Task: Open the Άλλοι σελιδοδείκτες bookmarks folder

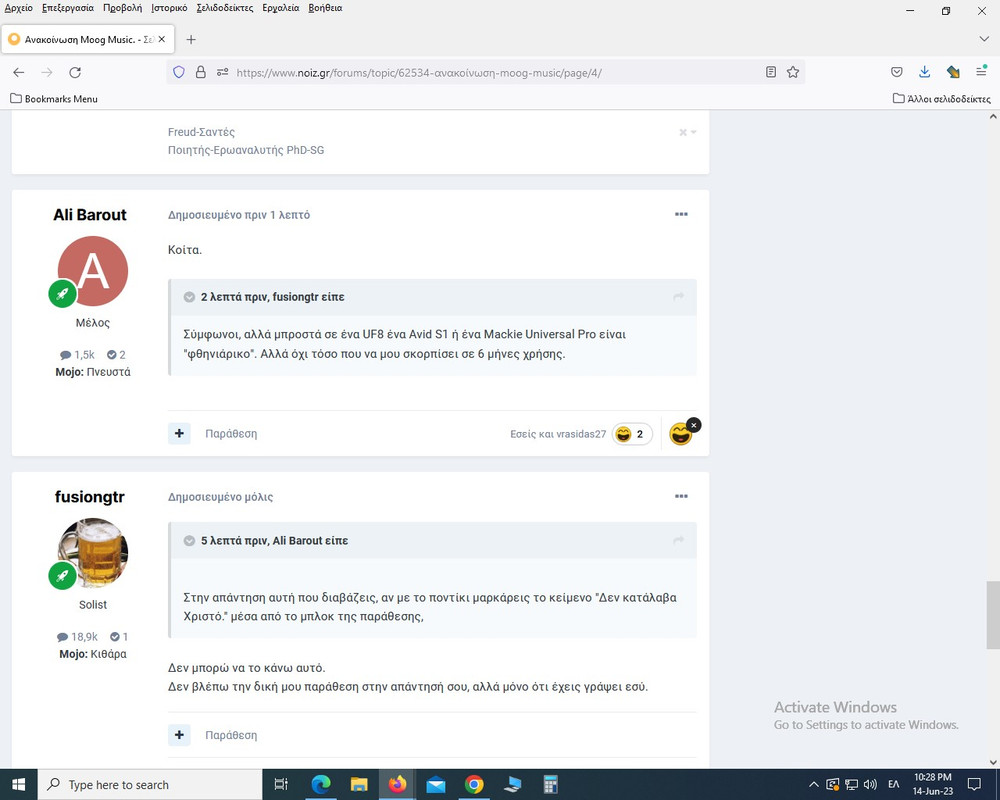Action: pos(942,99)
